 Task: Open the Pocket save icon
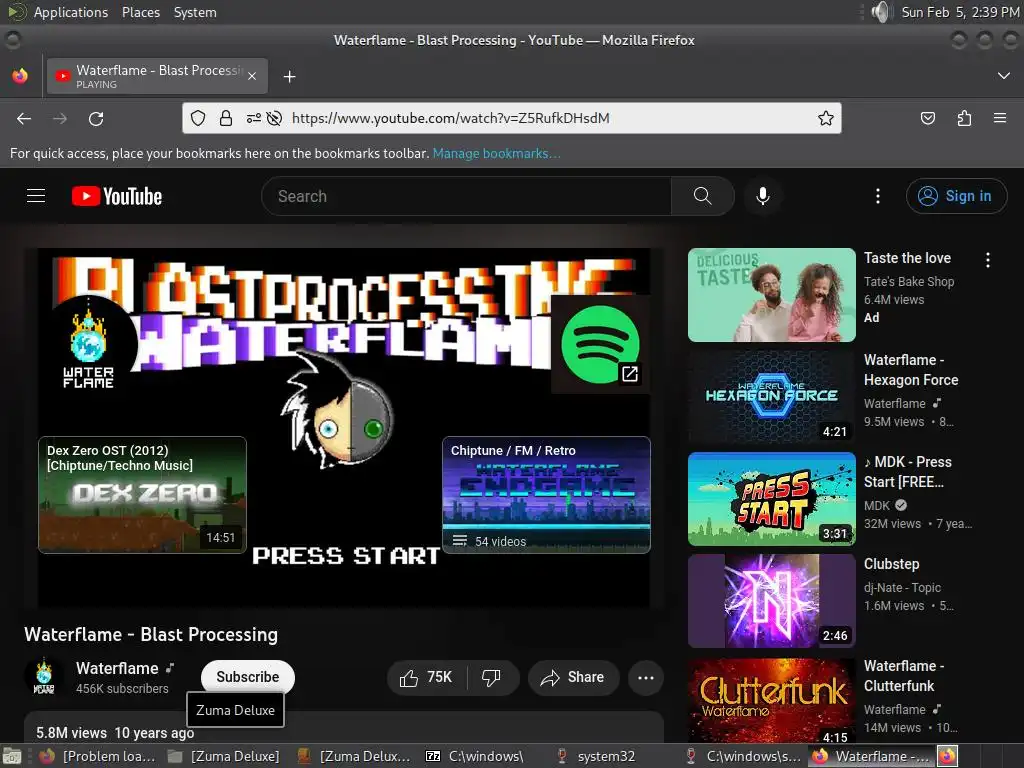(927, 118)
